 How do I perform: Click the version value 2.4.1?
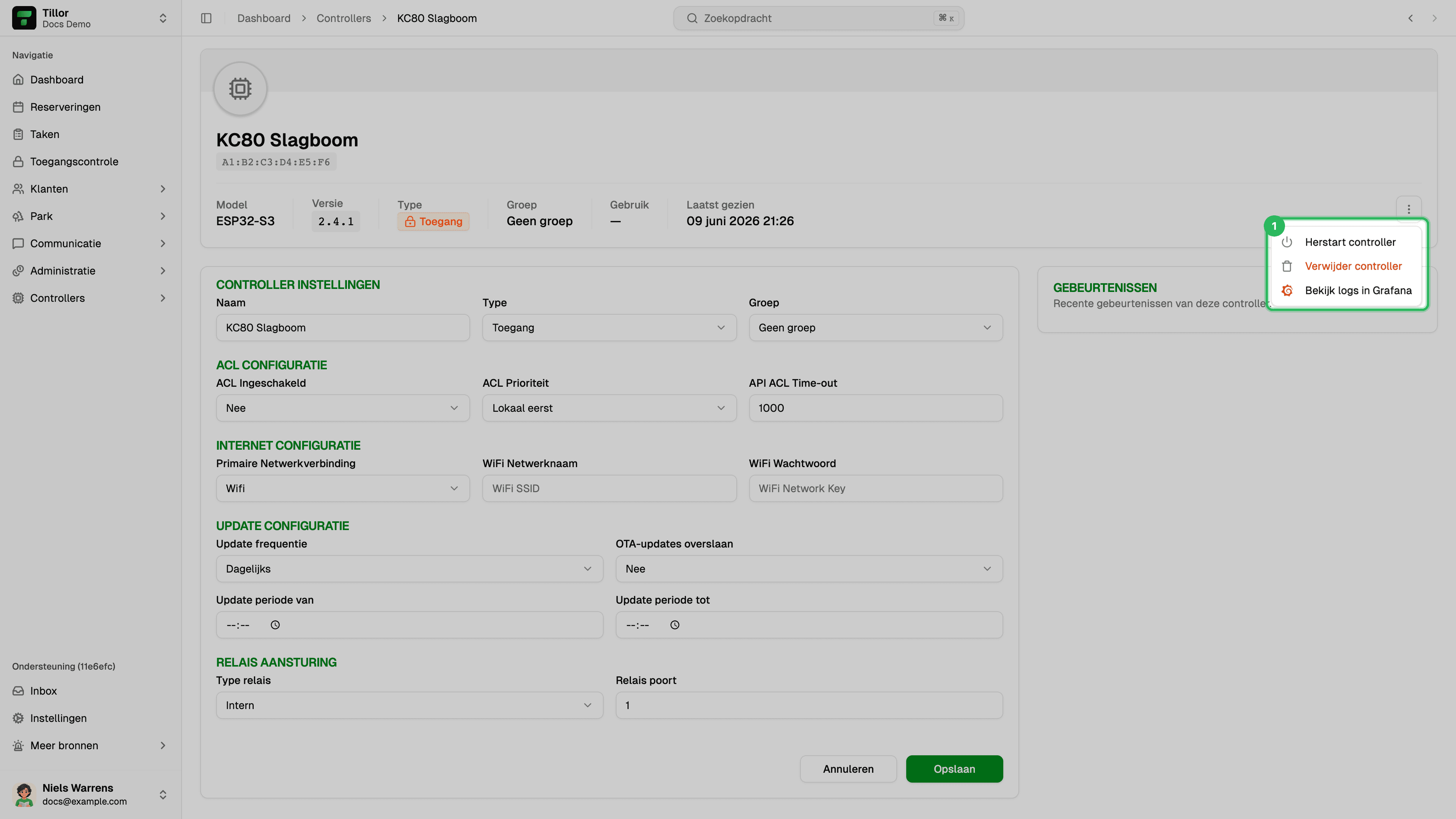coord(336,221)
